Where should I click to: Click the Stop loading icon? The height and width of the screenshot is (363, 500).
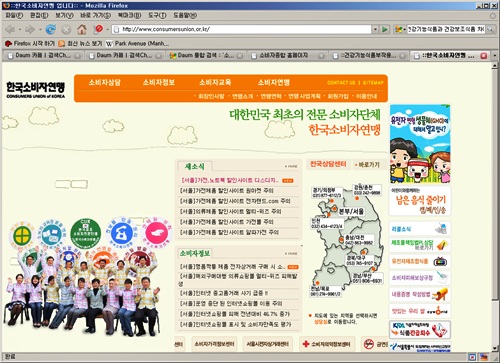[66, 30]
